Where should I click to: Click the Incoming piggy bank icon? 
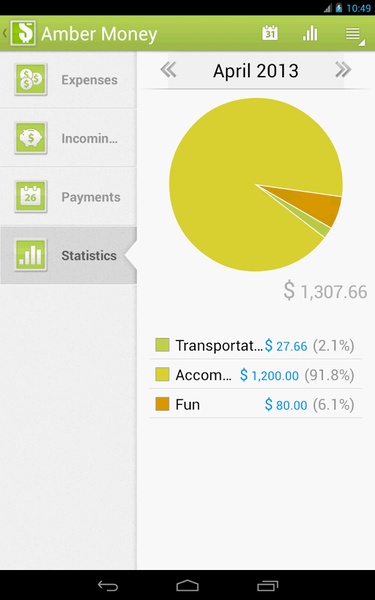(x=31, y=138)
